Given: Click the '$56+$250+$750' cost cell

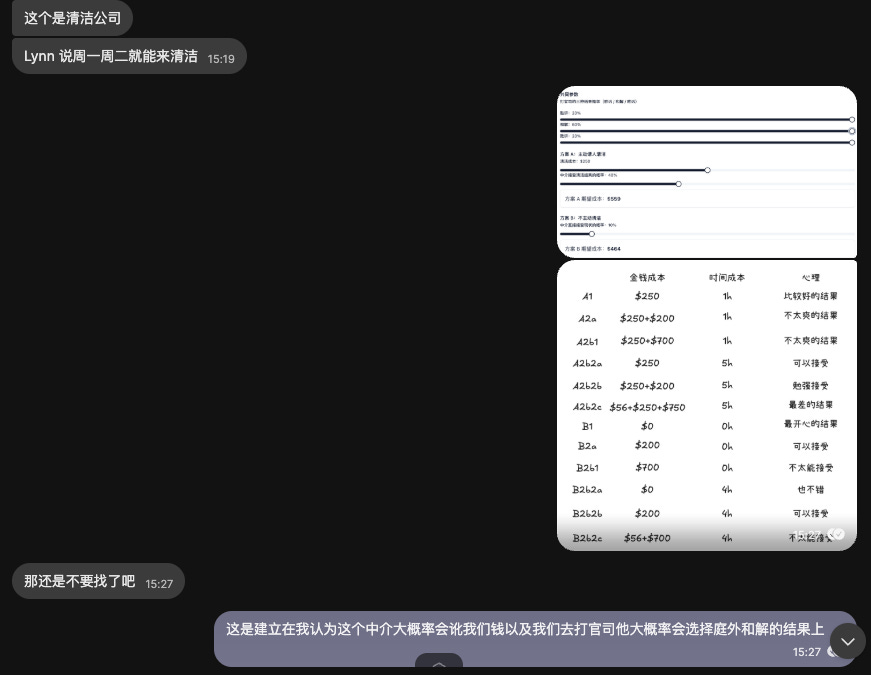Looking at the screenshot, I should point(647,407).
